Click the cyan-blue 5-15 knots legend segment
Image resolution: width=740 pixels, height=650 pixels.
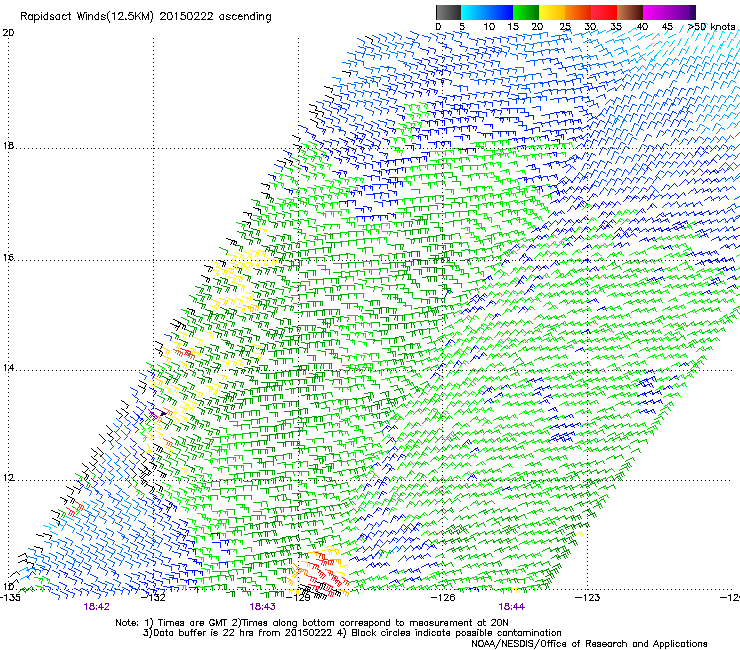tap(487, 12)
